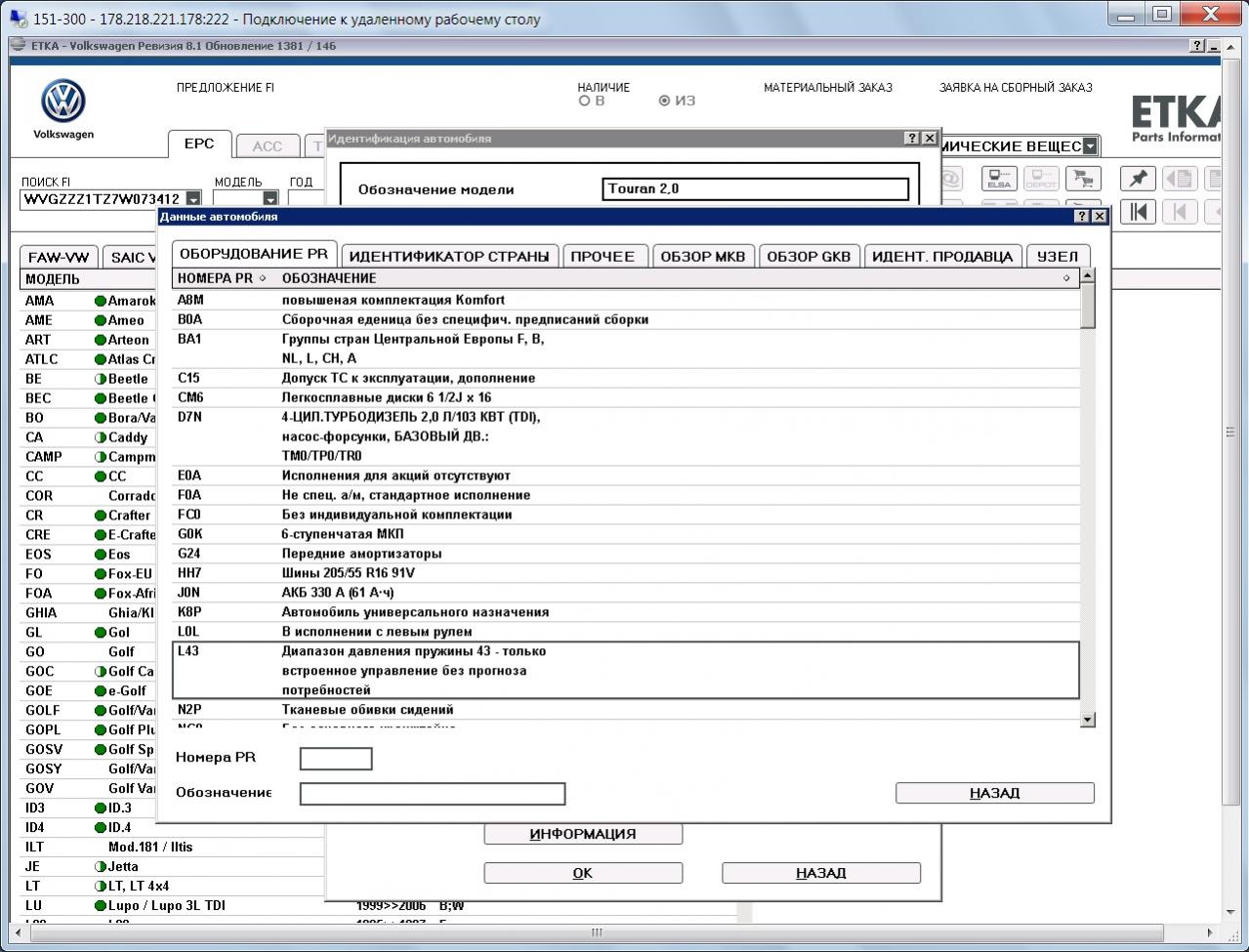1249x952 pixels.
Task: Select the EPC tab
Action: pyautogui.click(x=199, y=144)
